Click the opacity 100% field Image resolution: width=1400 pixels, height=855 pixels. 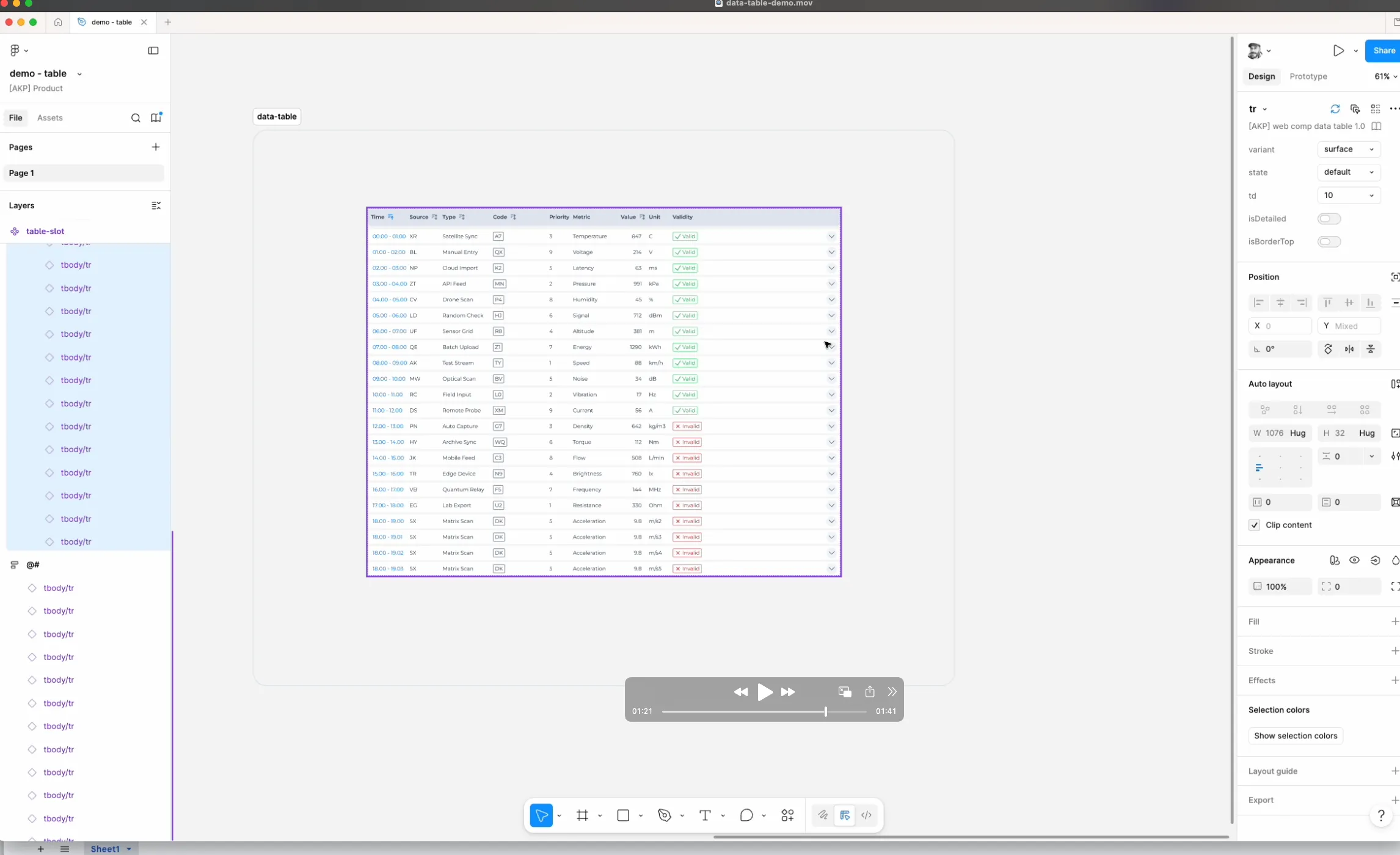(x=1280, y=587)
